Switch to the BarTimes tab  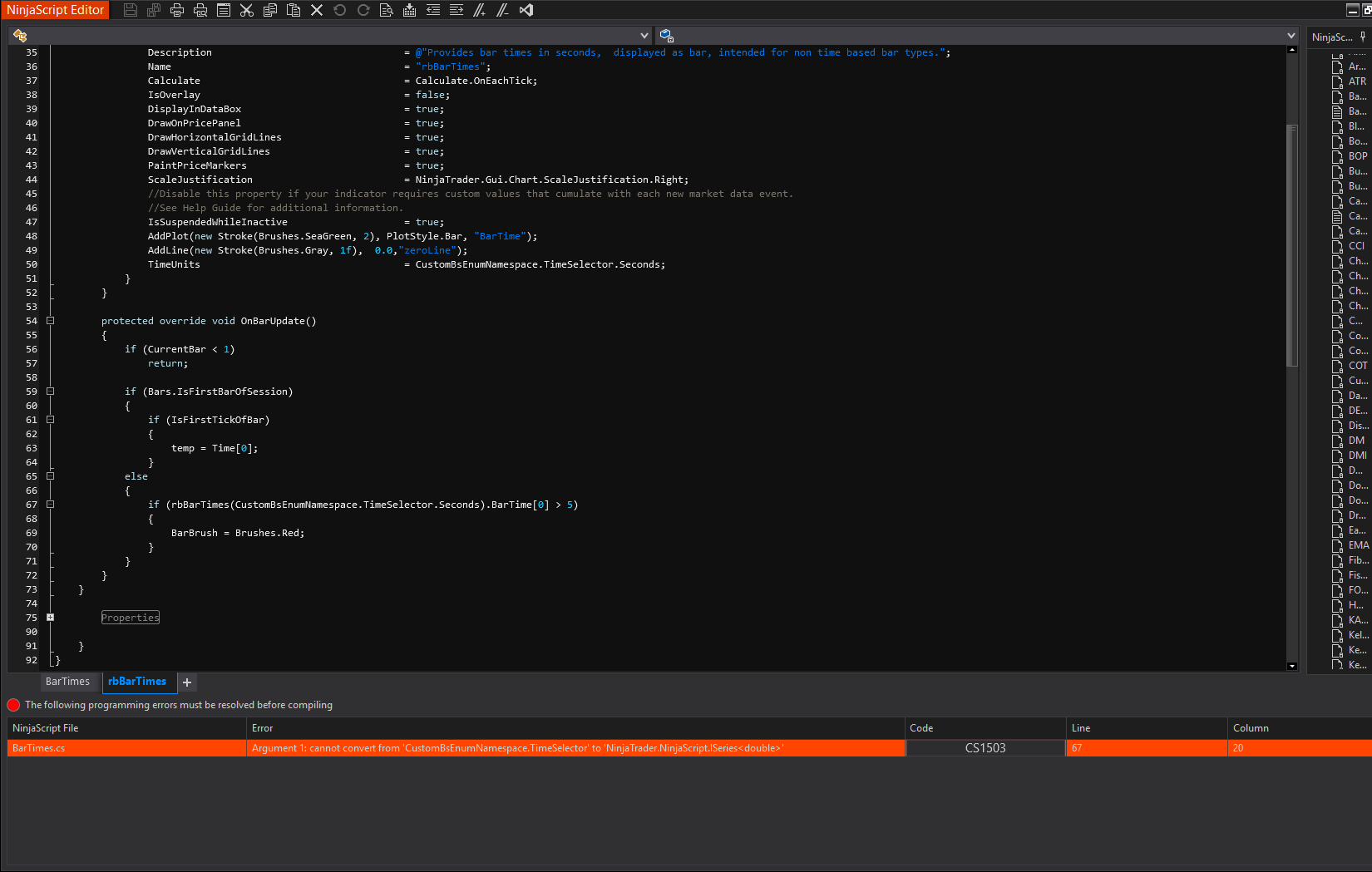click(67, 682)
